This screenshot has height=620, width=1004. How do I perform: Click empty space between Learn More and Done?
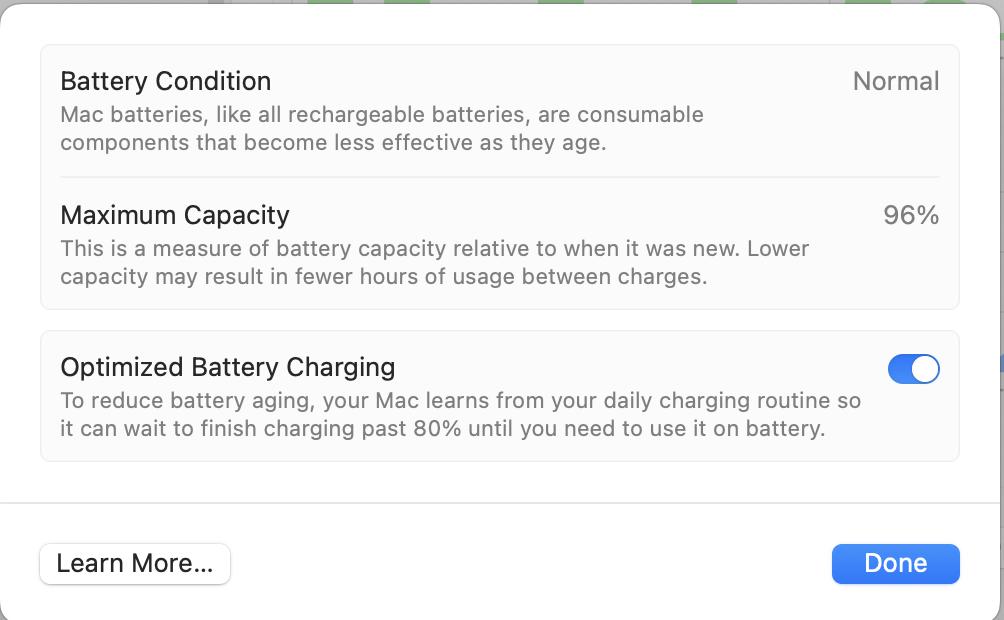pyautogui.click(x=530, y=564)
